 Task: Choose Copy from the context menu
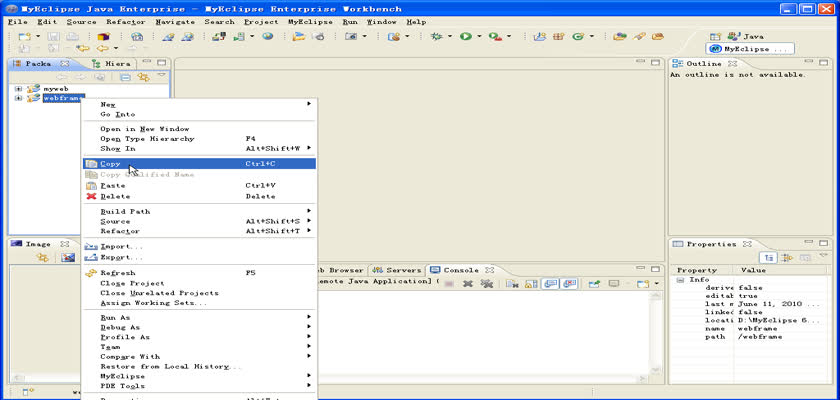pyautogui.click(x=199, y=163)
